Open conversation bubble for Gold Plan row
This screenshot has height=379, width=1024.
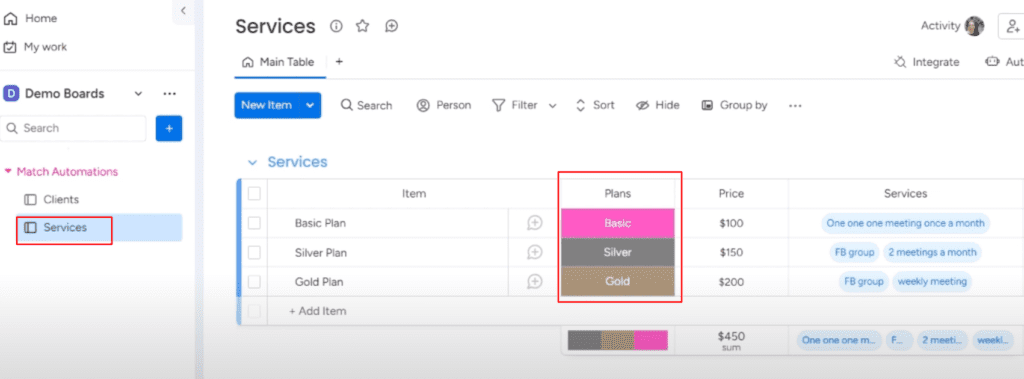[x=535, y=282]
